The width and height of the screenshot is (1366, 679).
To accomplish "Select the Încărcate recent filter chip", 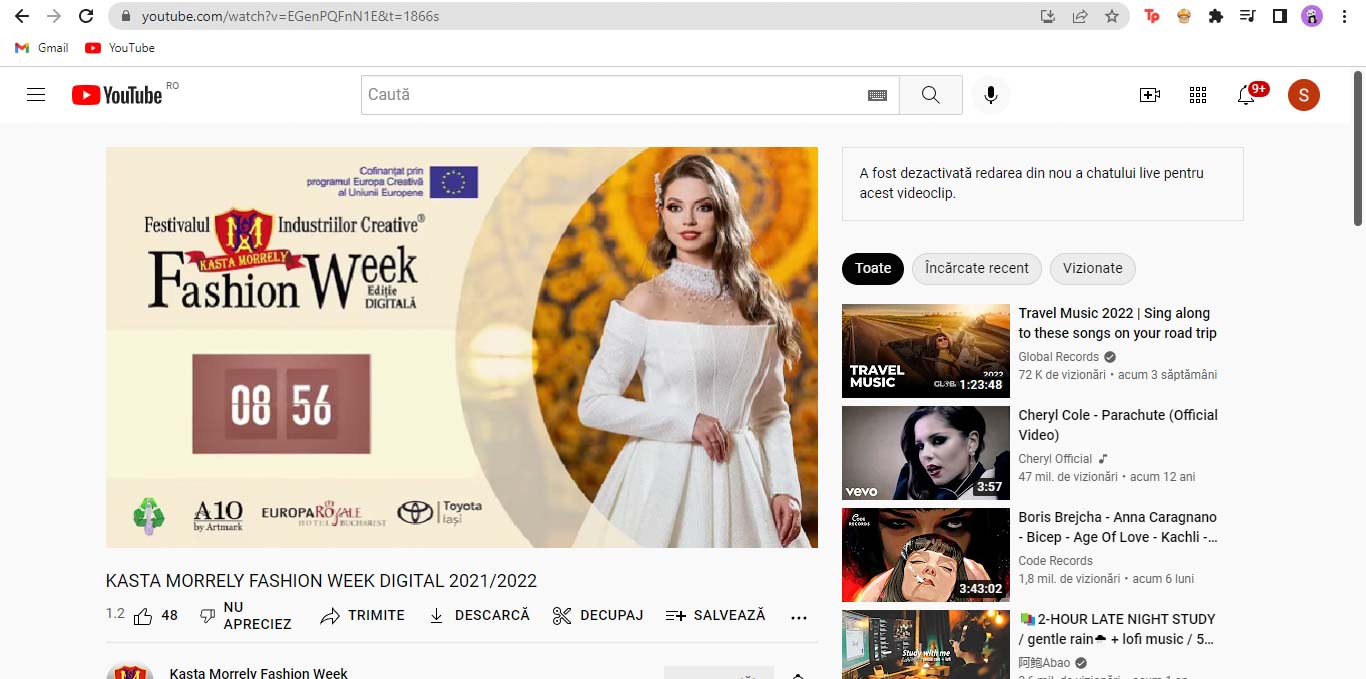I will [977, 268].
